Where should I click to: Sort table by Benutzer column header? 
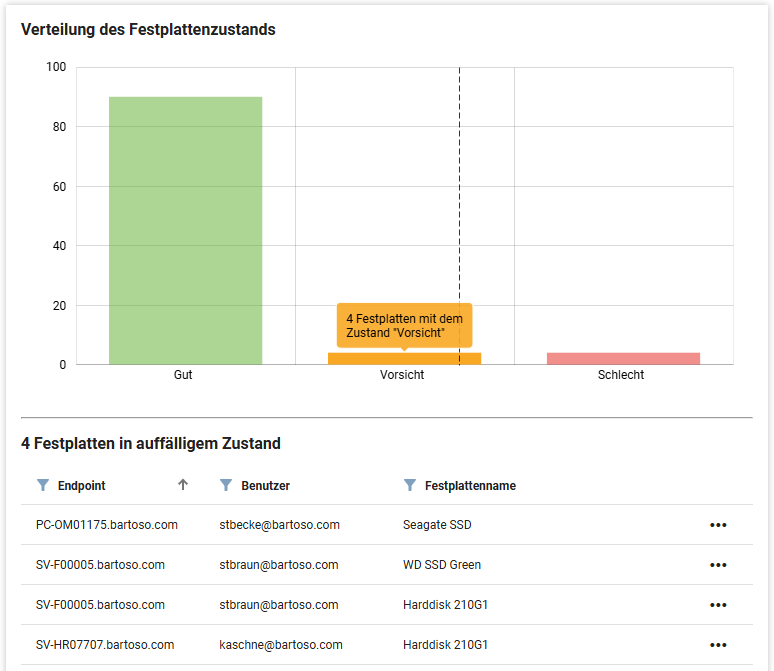click(265, 486)
